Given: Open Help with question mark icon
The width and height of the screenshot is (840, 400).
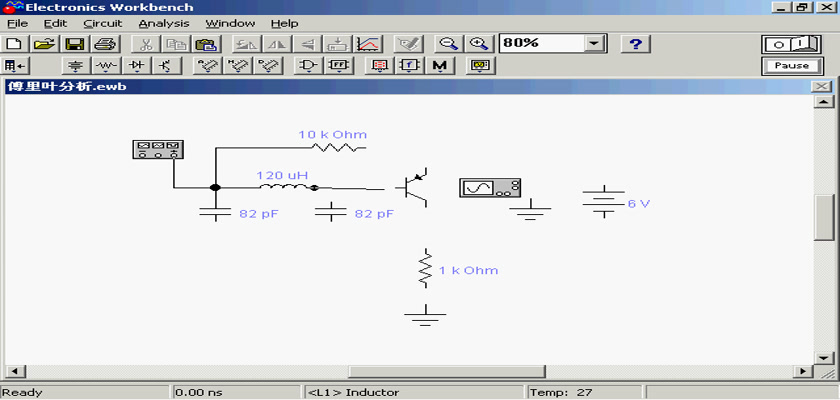Looking at the screenshot, I should point(635,44).
